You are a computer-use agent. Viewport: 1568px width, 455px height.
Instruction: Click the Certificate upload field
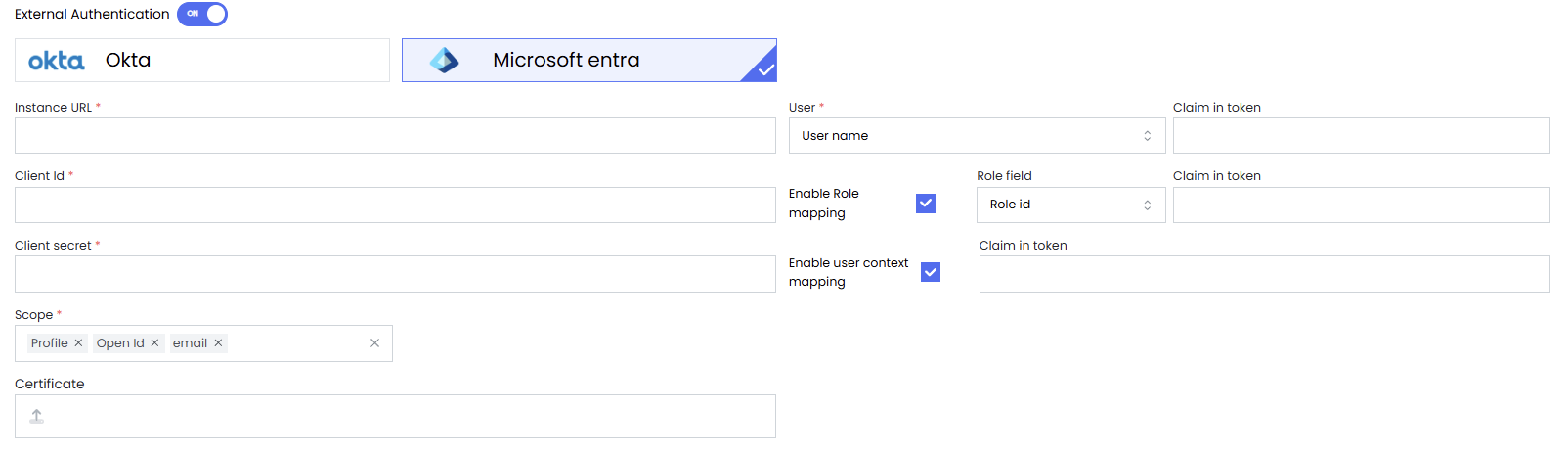395,416
